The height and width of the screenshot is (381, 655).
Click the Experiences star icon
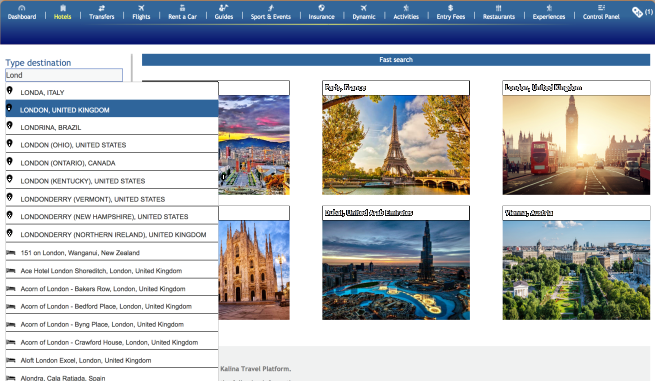point(549,8)
